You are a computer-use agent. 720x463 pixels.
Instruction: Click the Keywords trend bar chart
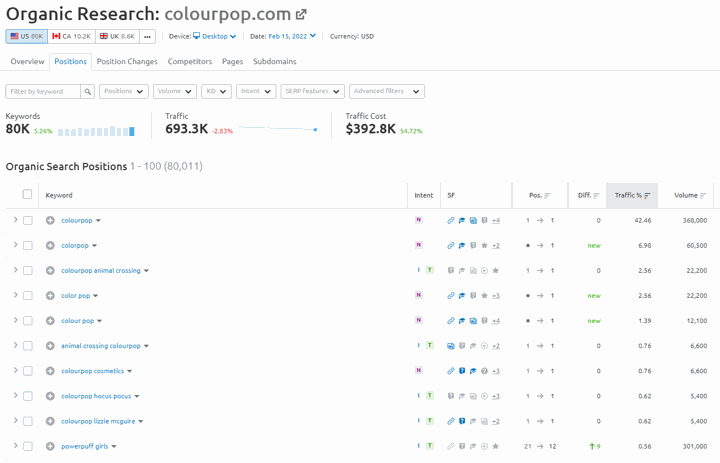tap(96, 131)
